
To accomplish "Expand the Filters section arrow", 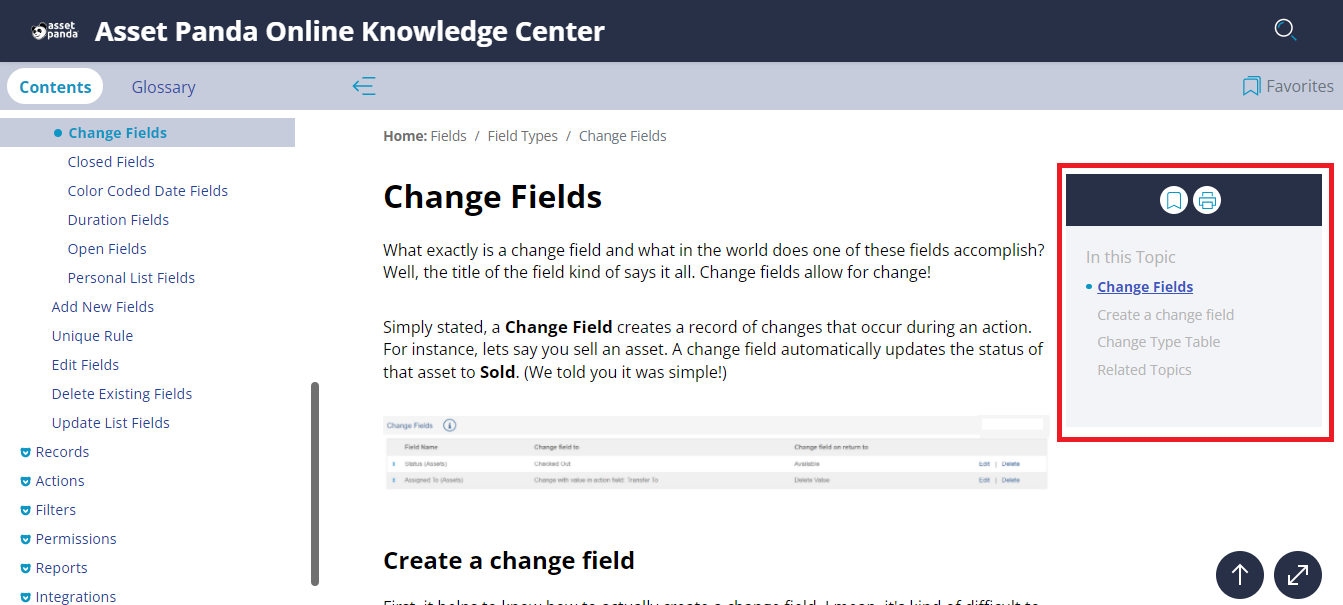I will pos(26,511).
